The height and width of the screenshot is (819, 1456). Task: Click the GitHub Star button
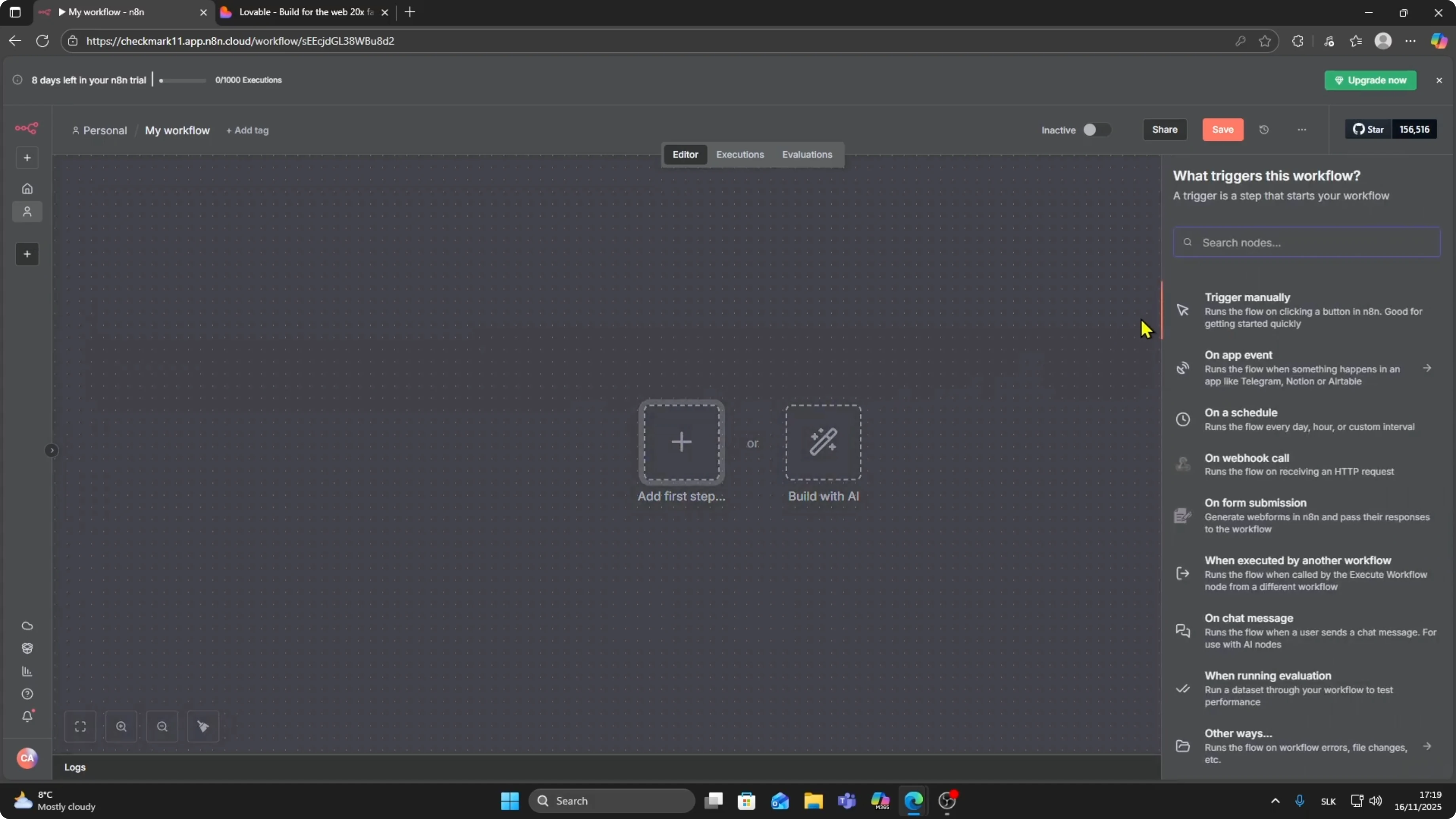pyautogui.click(x=1369, y=129)
